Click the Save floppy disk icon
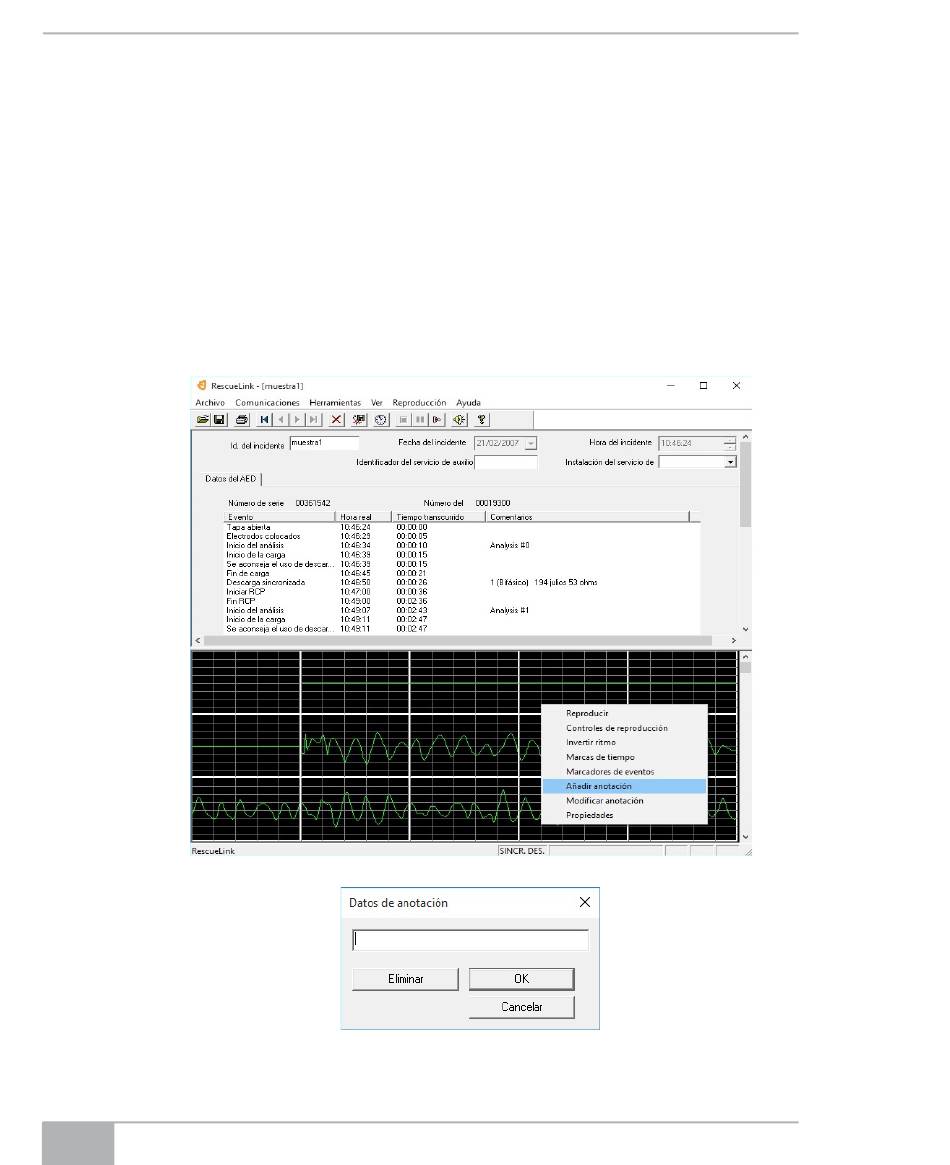This screenshot has height=1165, width=950. [x=219, y=420]
